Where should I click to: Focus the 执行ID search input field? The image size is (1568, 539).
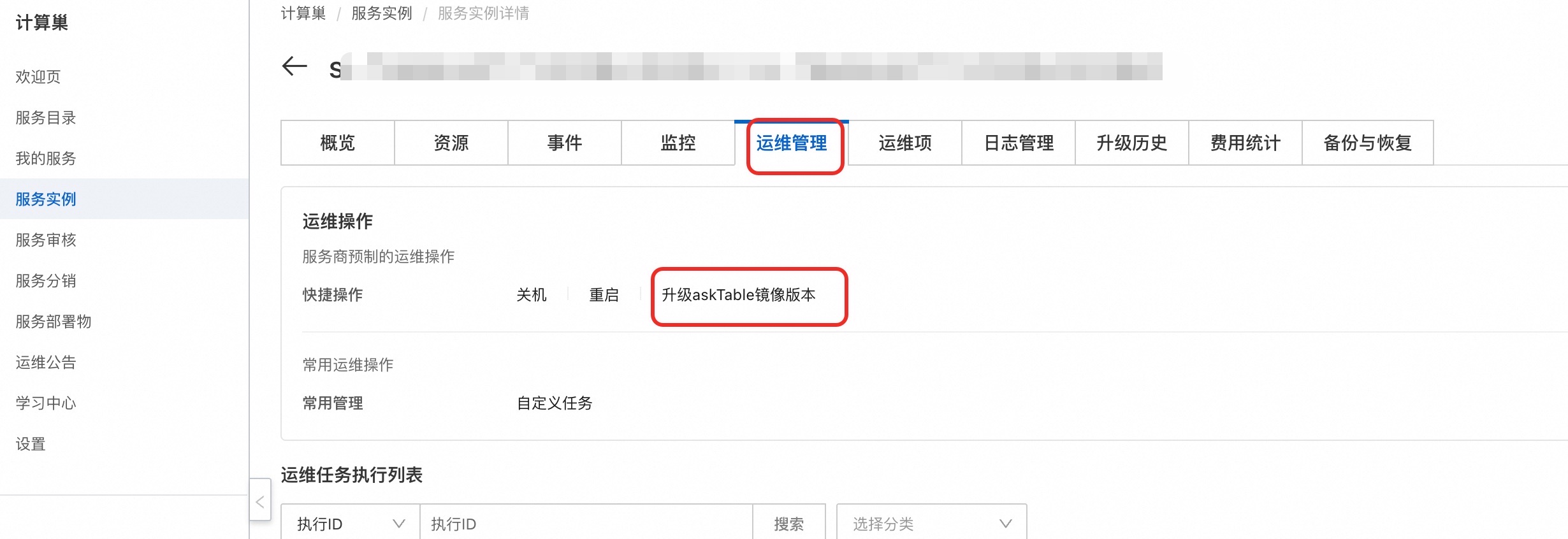coord(586,524)
